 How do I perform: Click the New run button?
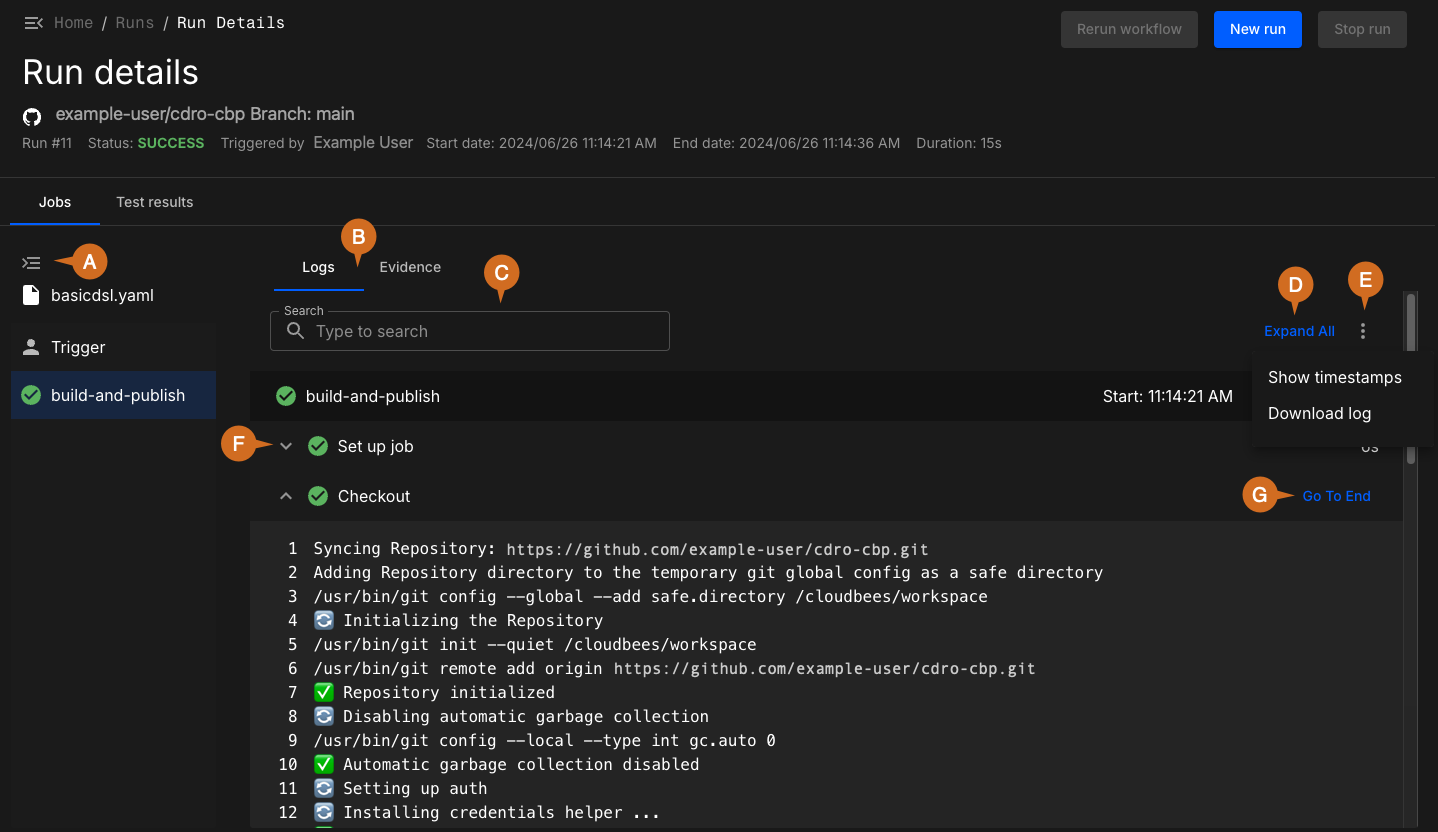[x=1257, y=29]
